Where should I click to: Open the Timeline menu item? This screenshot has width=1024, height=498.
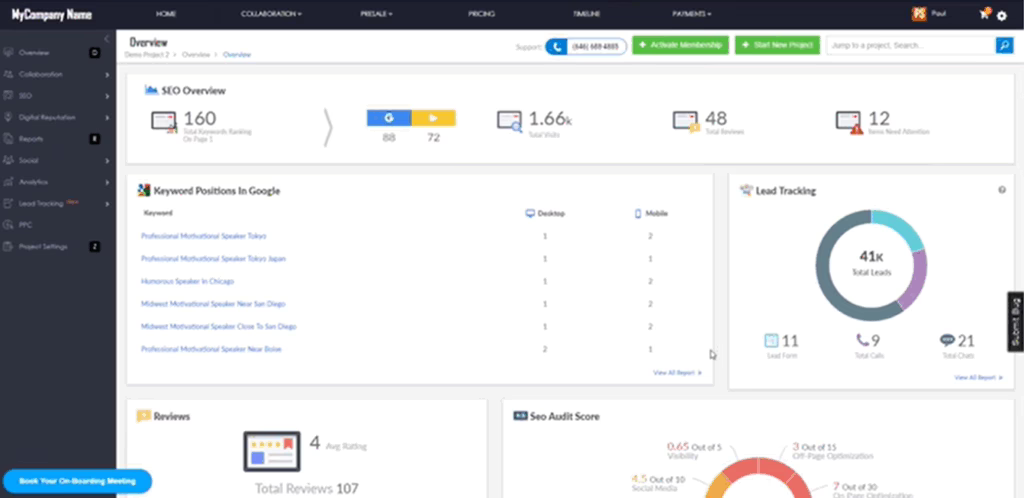pos(586,14)
